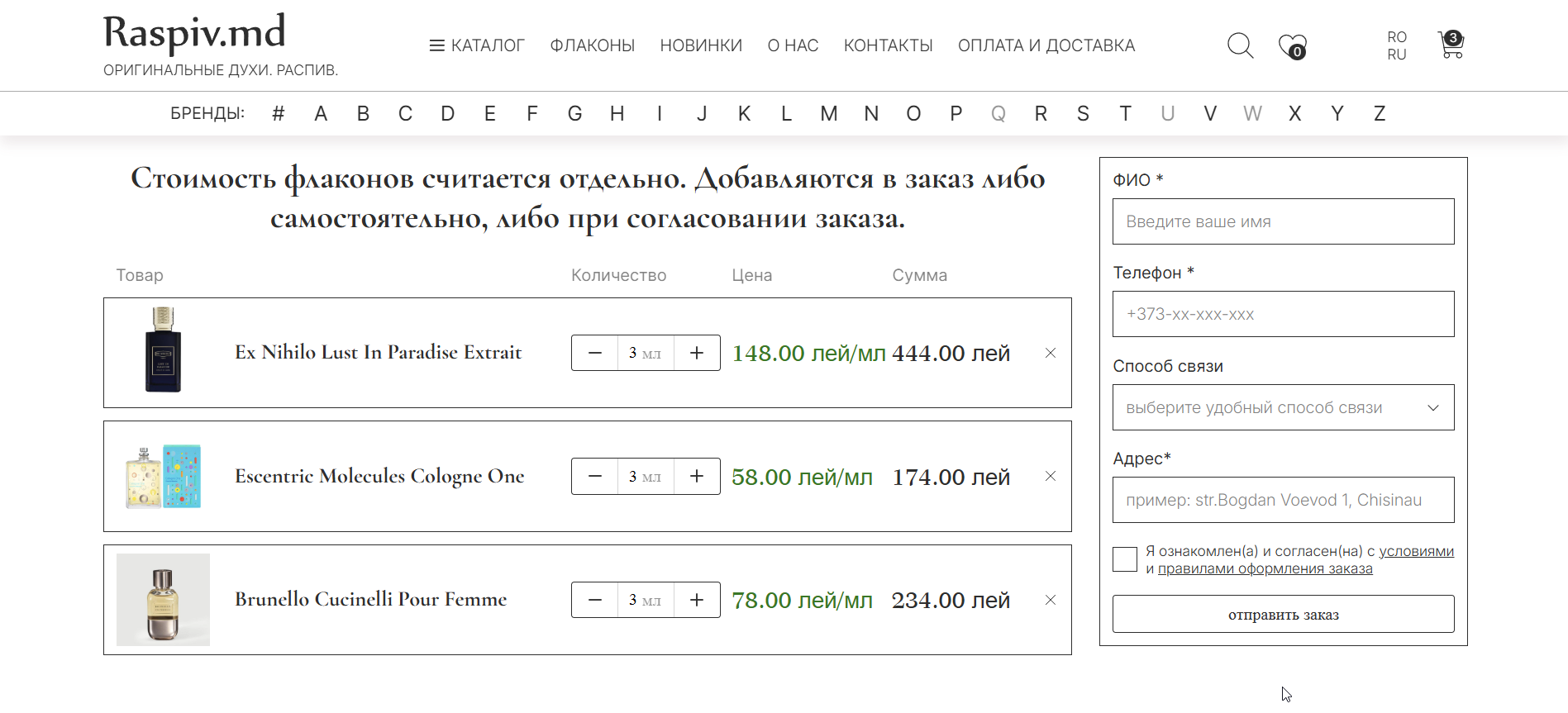Open the Новинки section
The width and height of the screenshot is (1568, 713).
coord(701,45)
